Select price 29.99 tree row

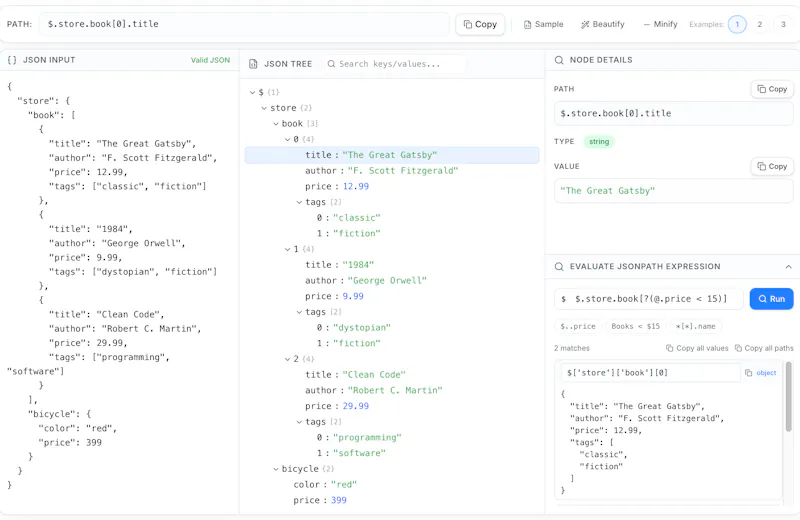tap(392, 406)
